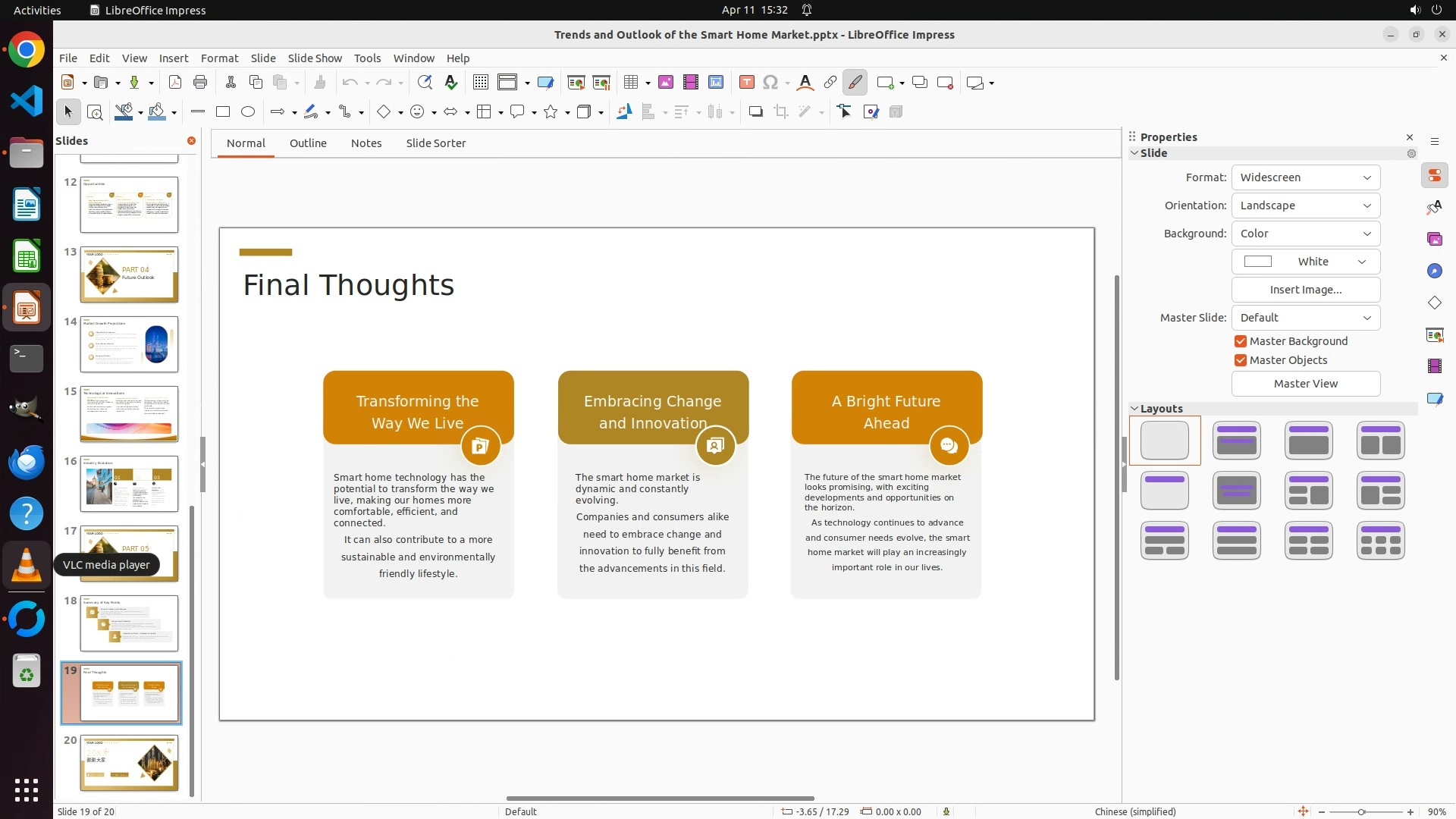This screenshot has width=1456, height=819.
Task: Open the Slide Show menu
Action: tap(314, 58)
